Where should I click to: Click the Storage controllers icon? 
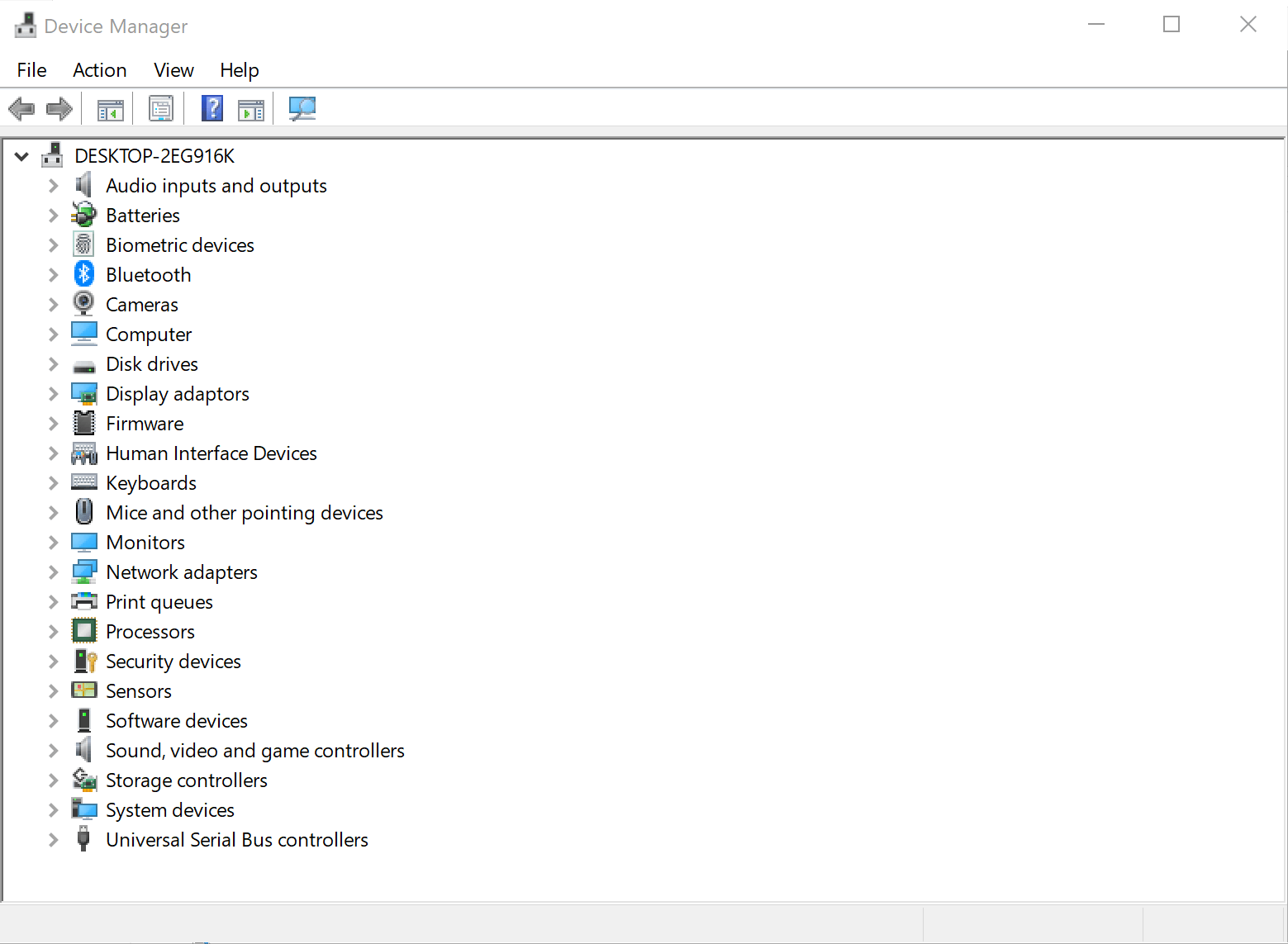click(x=84, y=780)
